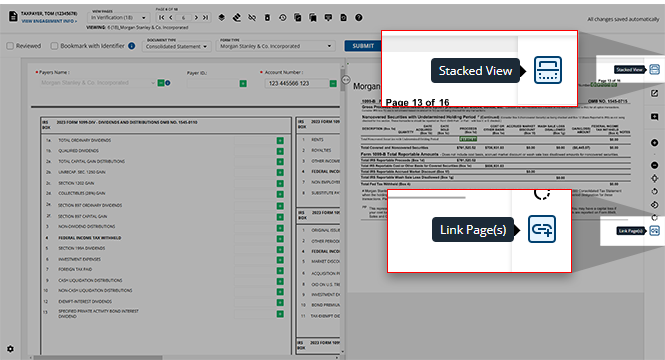Click green icon beside Account Number field

click(333, 84)
